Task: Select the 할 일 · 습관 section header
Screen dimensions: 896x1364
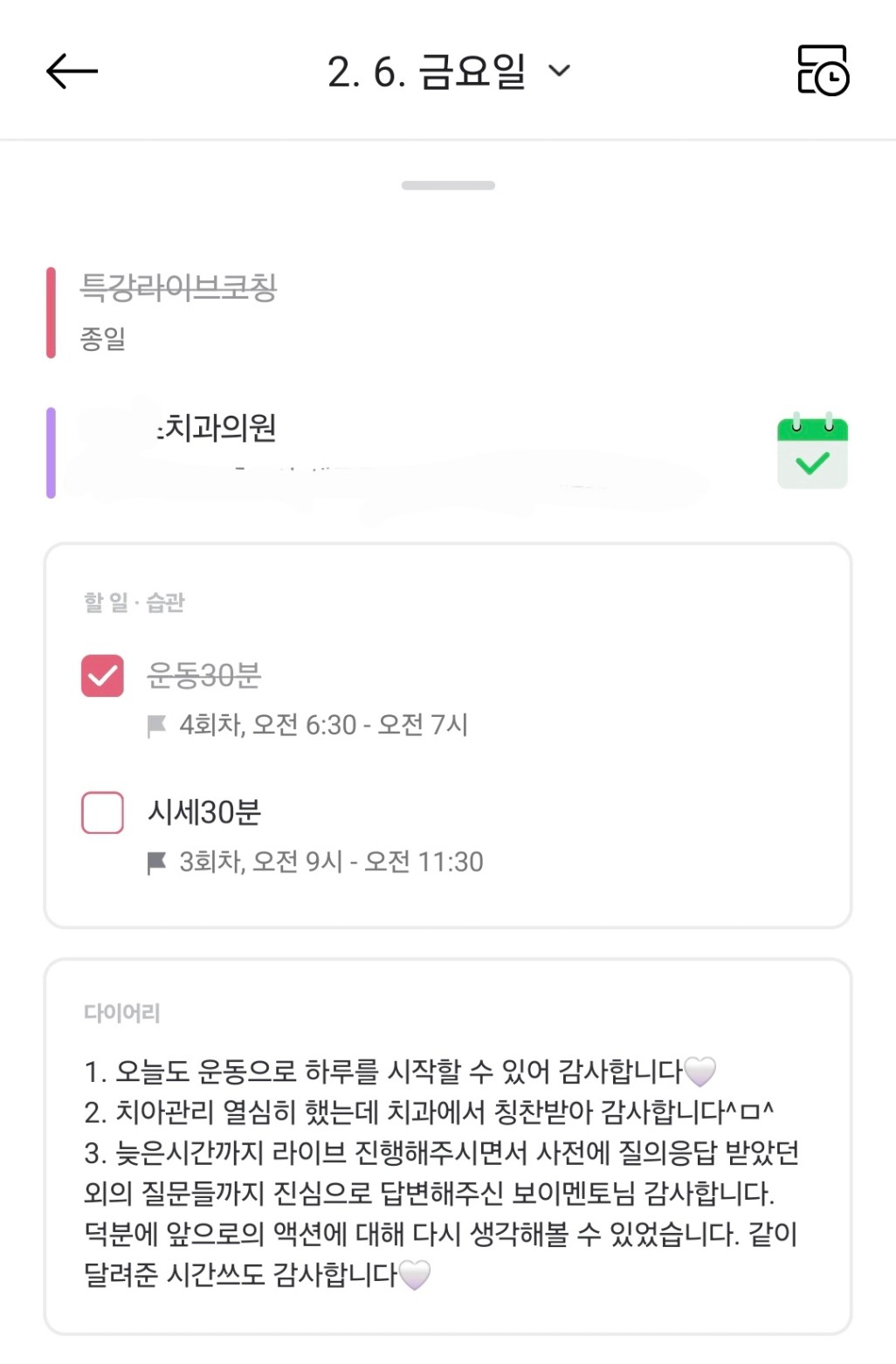Action: (x=134, y=602)
